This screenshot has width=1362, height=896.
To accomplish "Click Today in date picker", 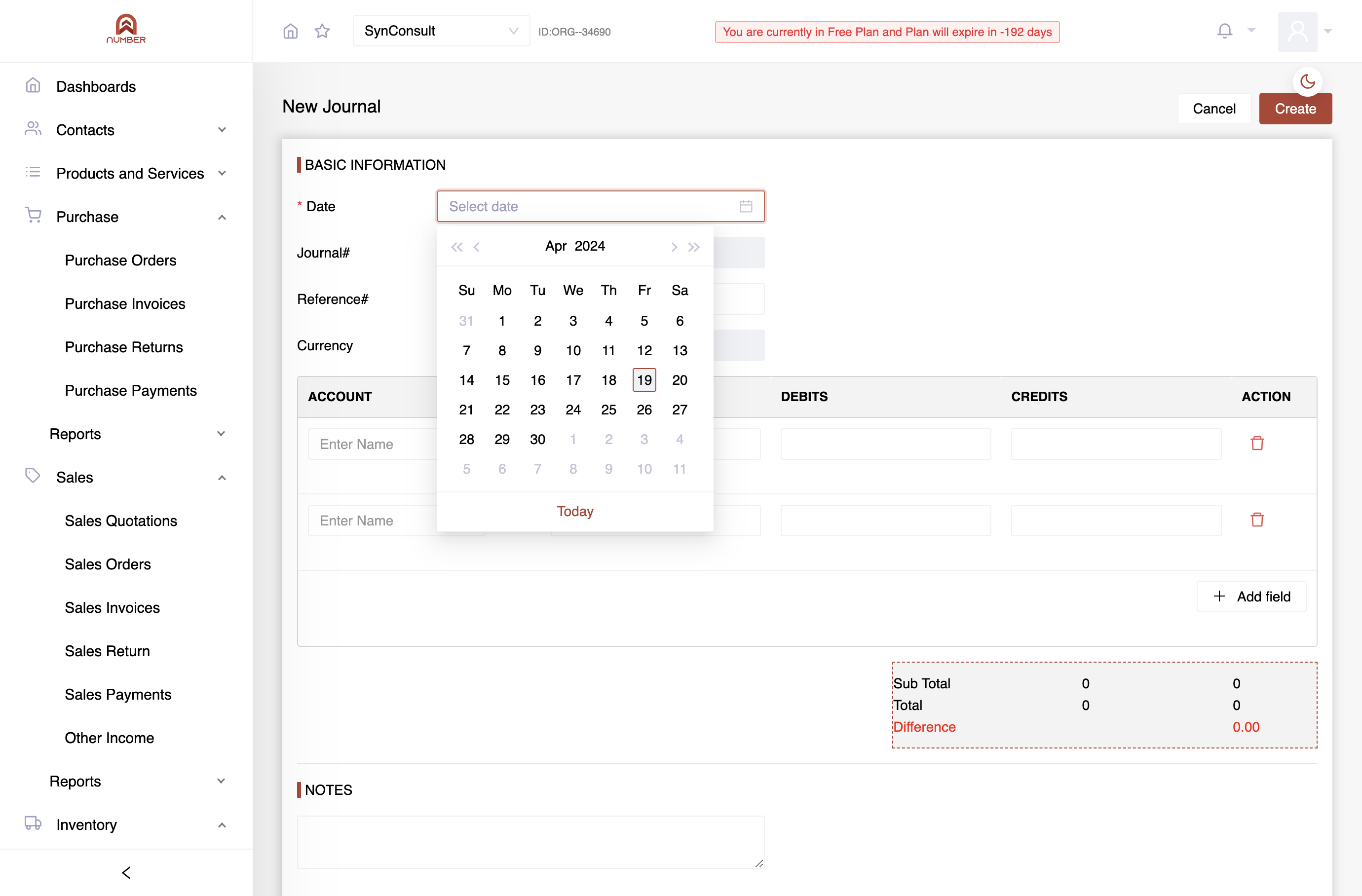I will [575, 511].
